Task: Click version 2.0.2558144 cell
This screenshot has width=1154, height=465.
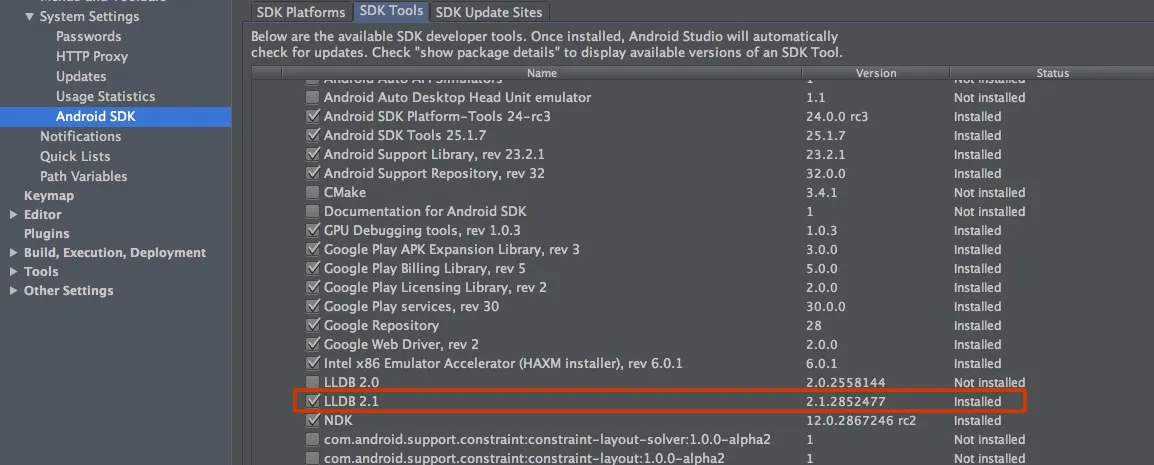Action: (846, 383)
